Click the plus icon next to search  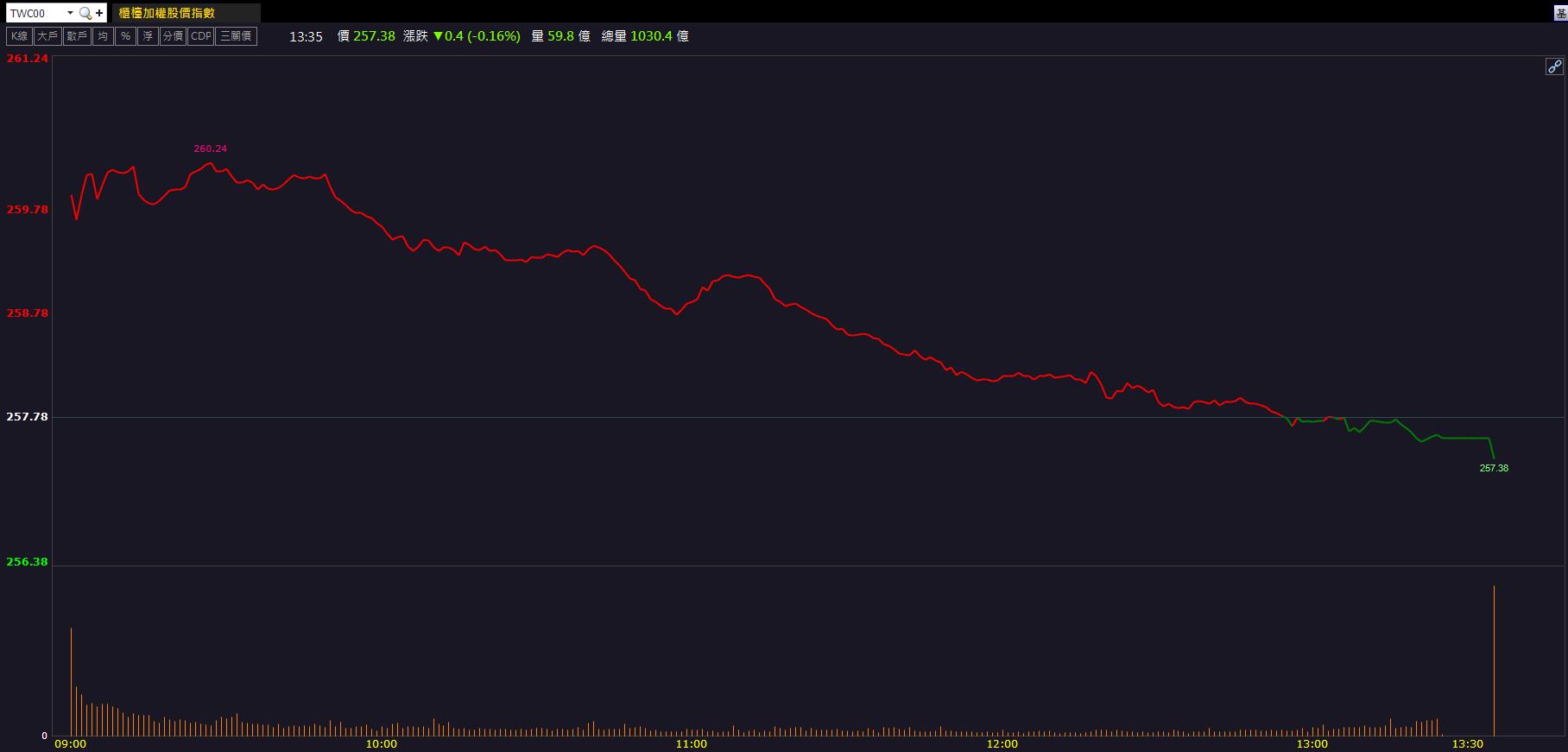(99, 13)
